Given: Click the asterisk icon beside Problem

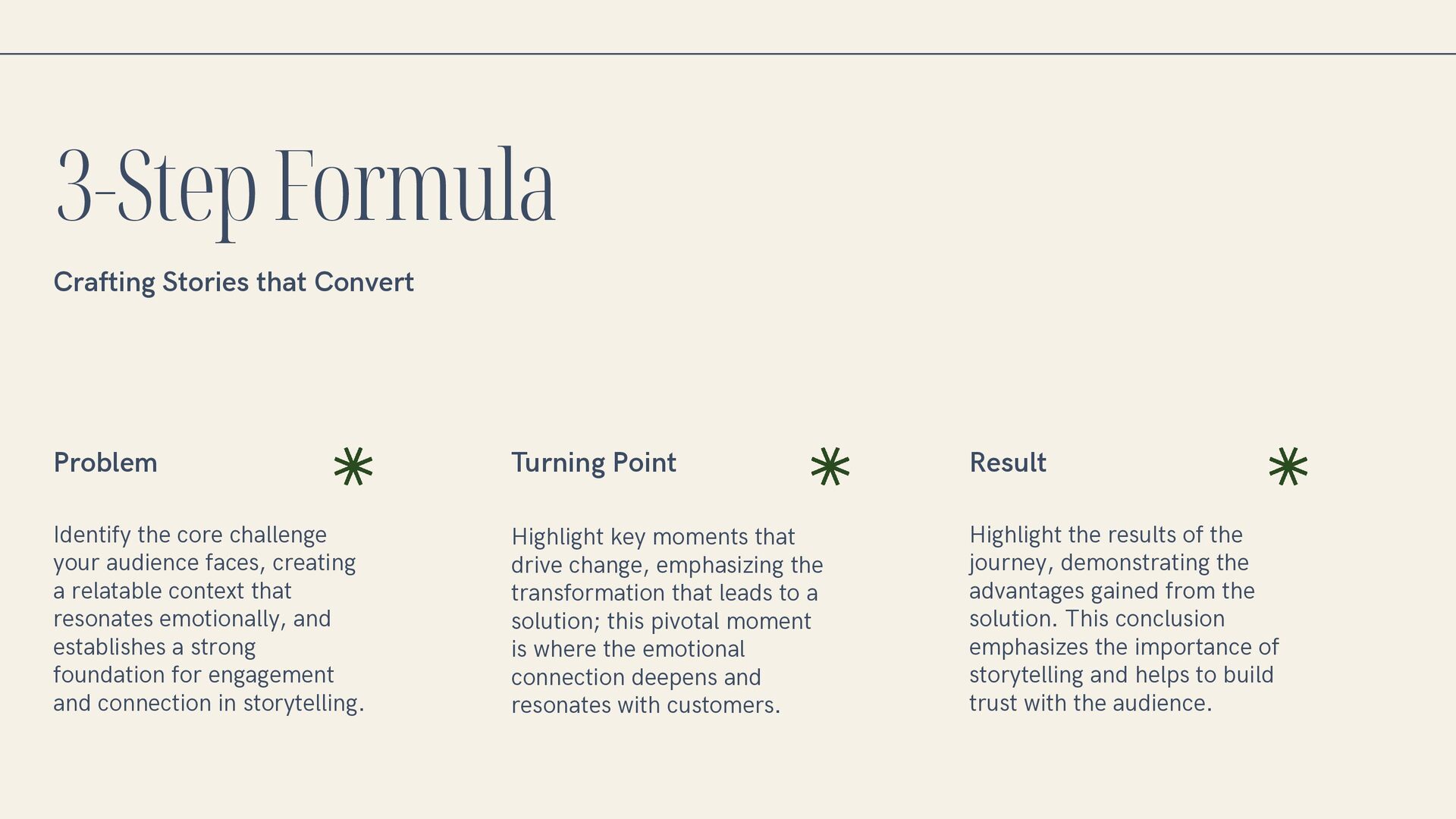Looking at the screenshot, I should (x=353, y=466).
